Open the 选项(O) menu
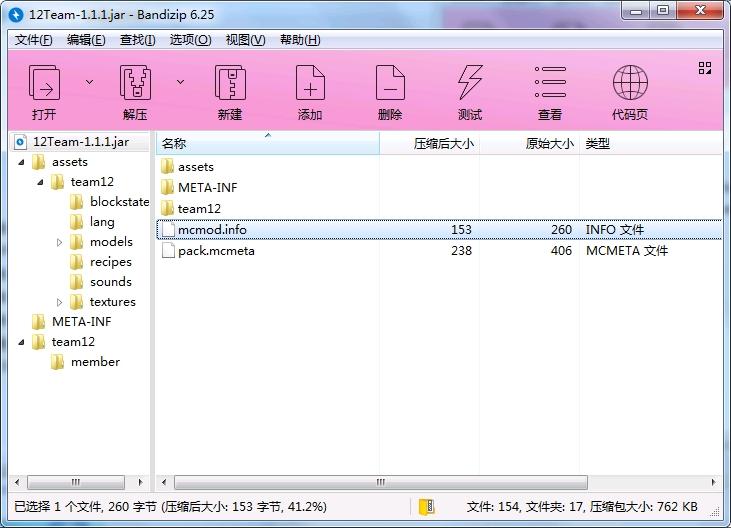 (190, 40)
